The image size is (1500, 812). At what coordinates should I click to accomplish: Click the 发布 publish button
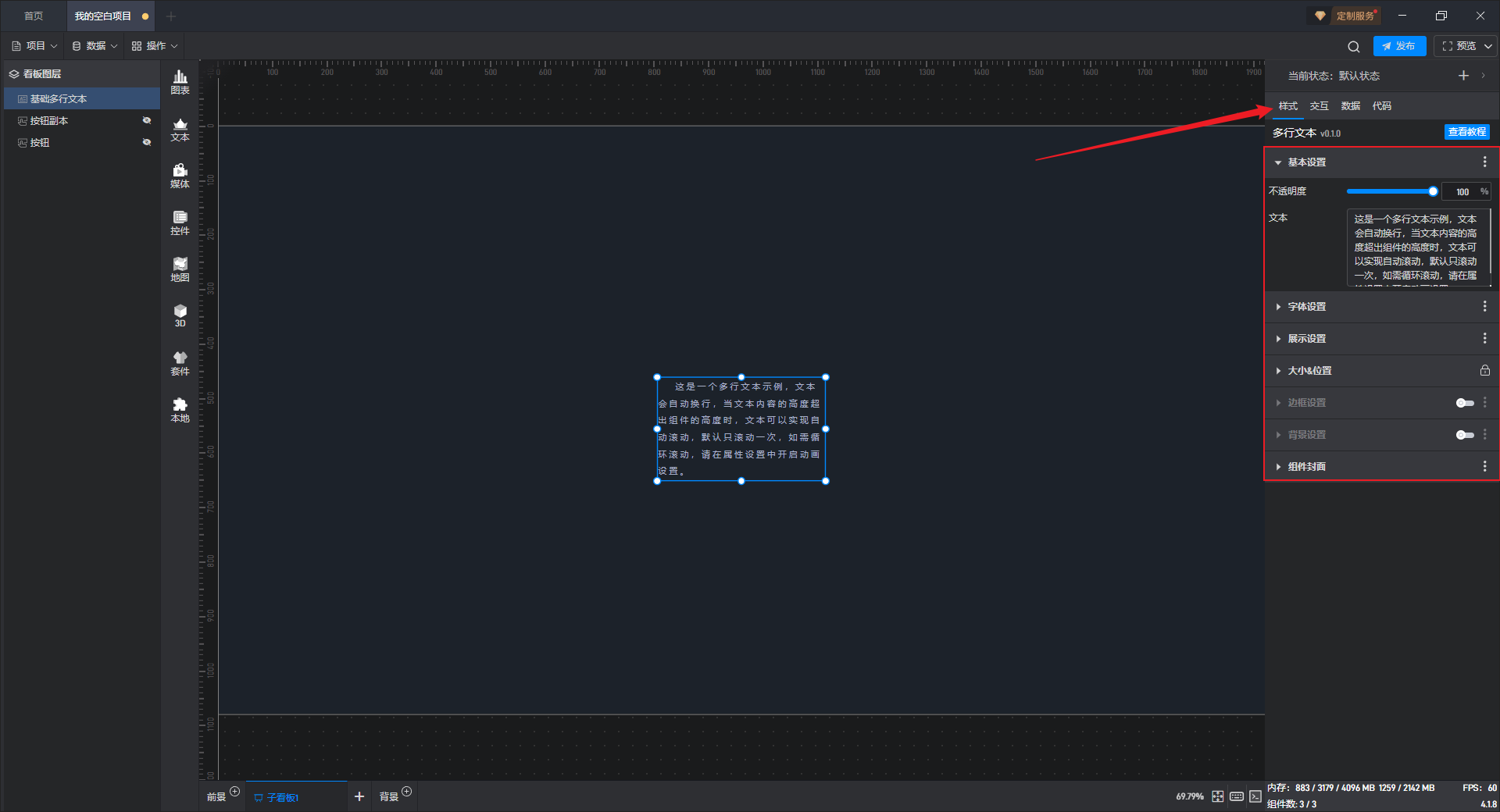pos(1399,46)
